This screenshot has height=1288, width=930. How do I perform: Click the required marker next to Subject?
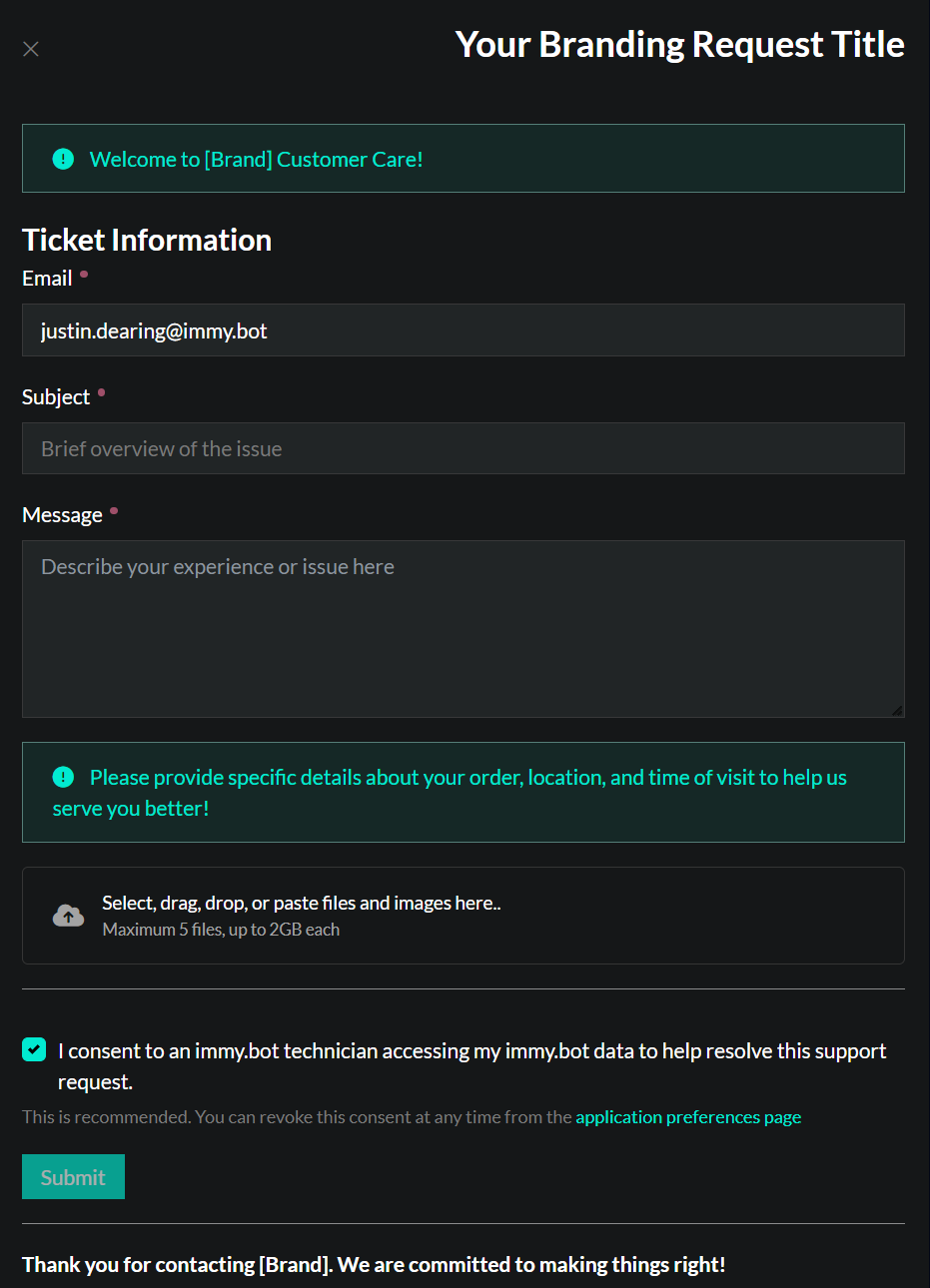(x=101, y=392)
